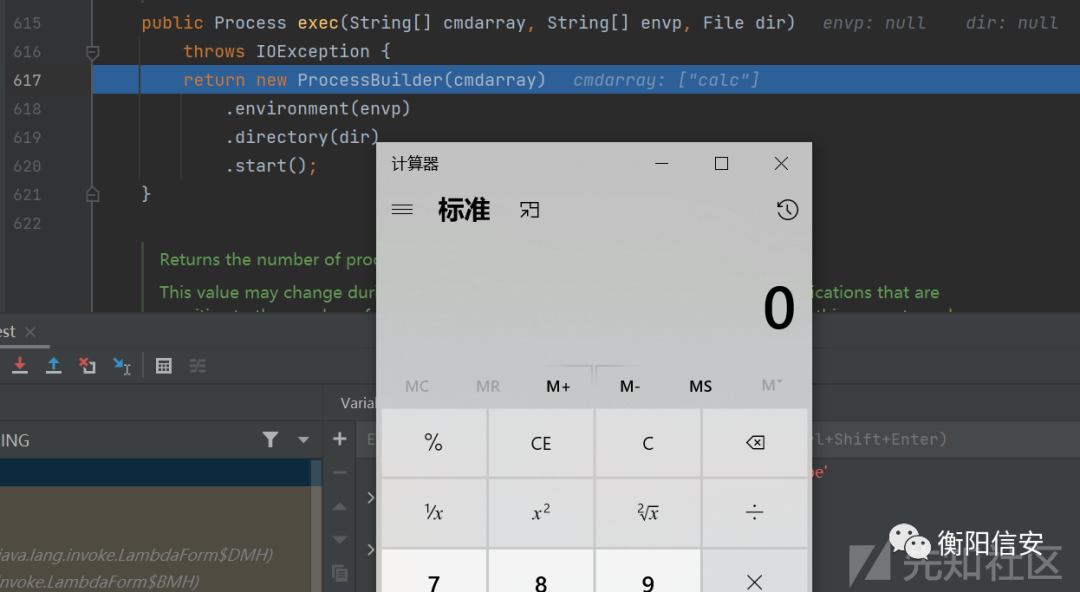Close the debug session tab ending in 'est'

pyautogui.click(x=30, y=332)
